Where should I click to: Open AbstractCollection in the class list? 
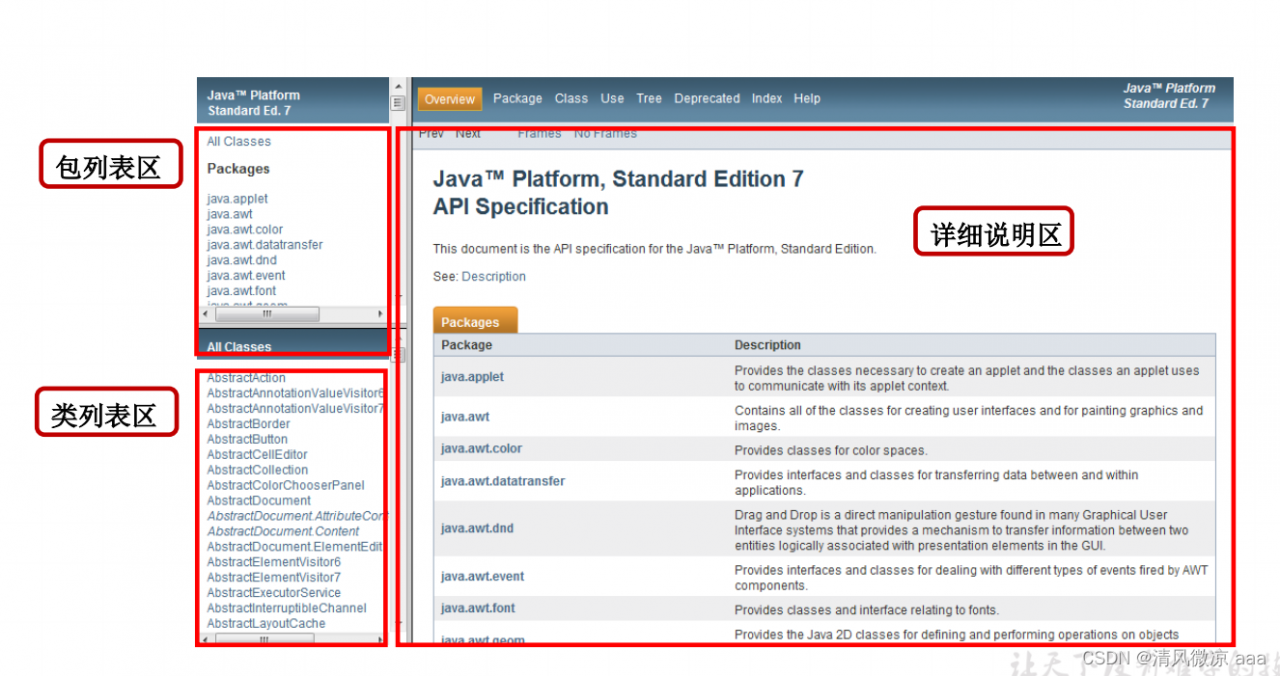257,470
